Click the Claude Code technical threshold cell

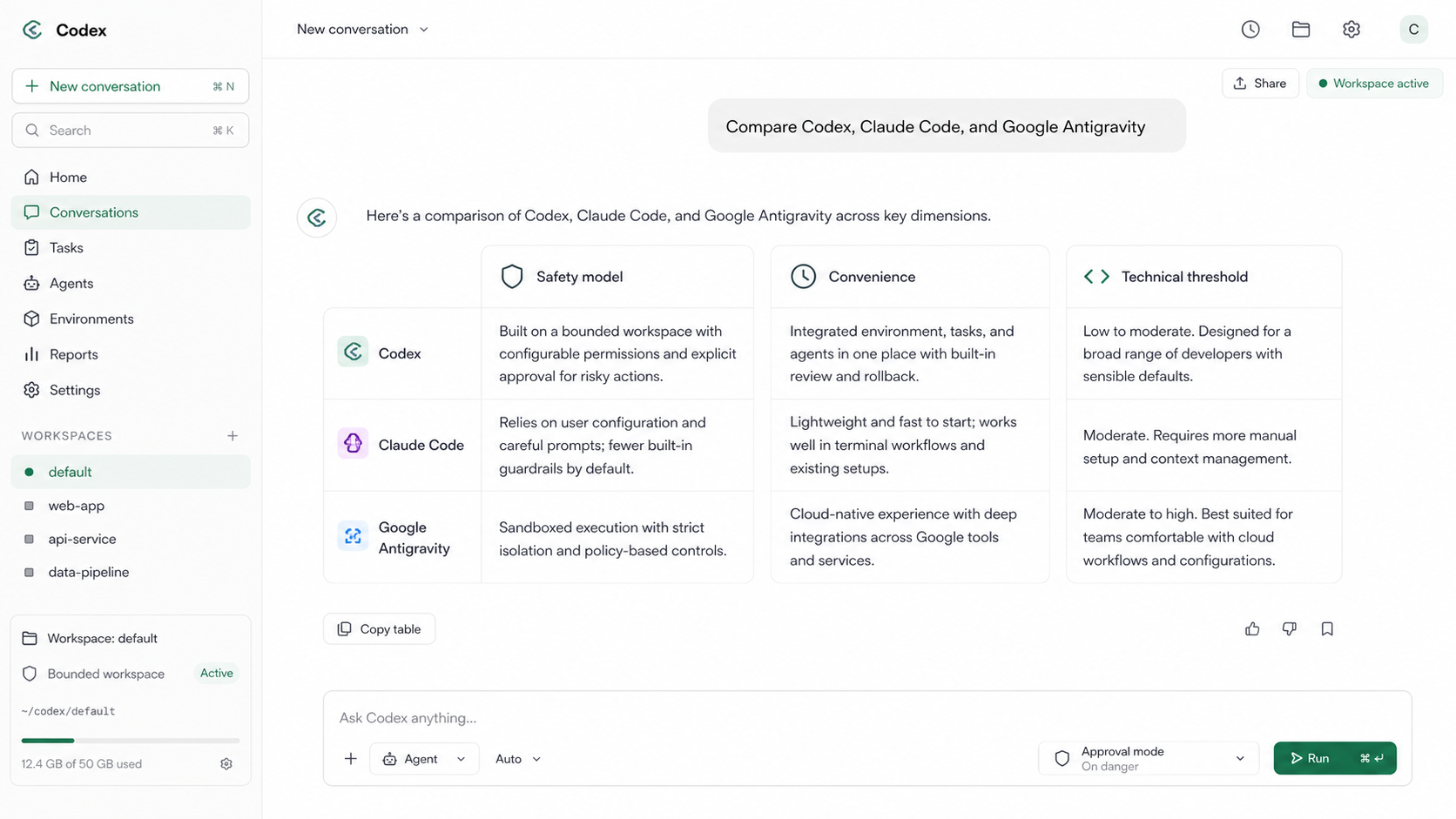point(1203,446)
